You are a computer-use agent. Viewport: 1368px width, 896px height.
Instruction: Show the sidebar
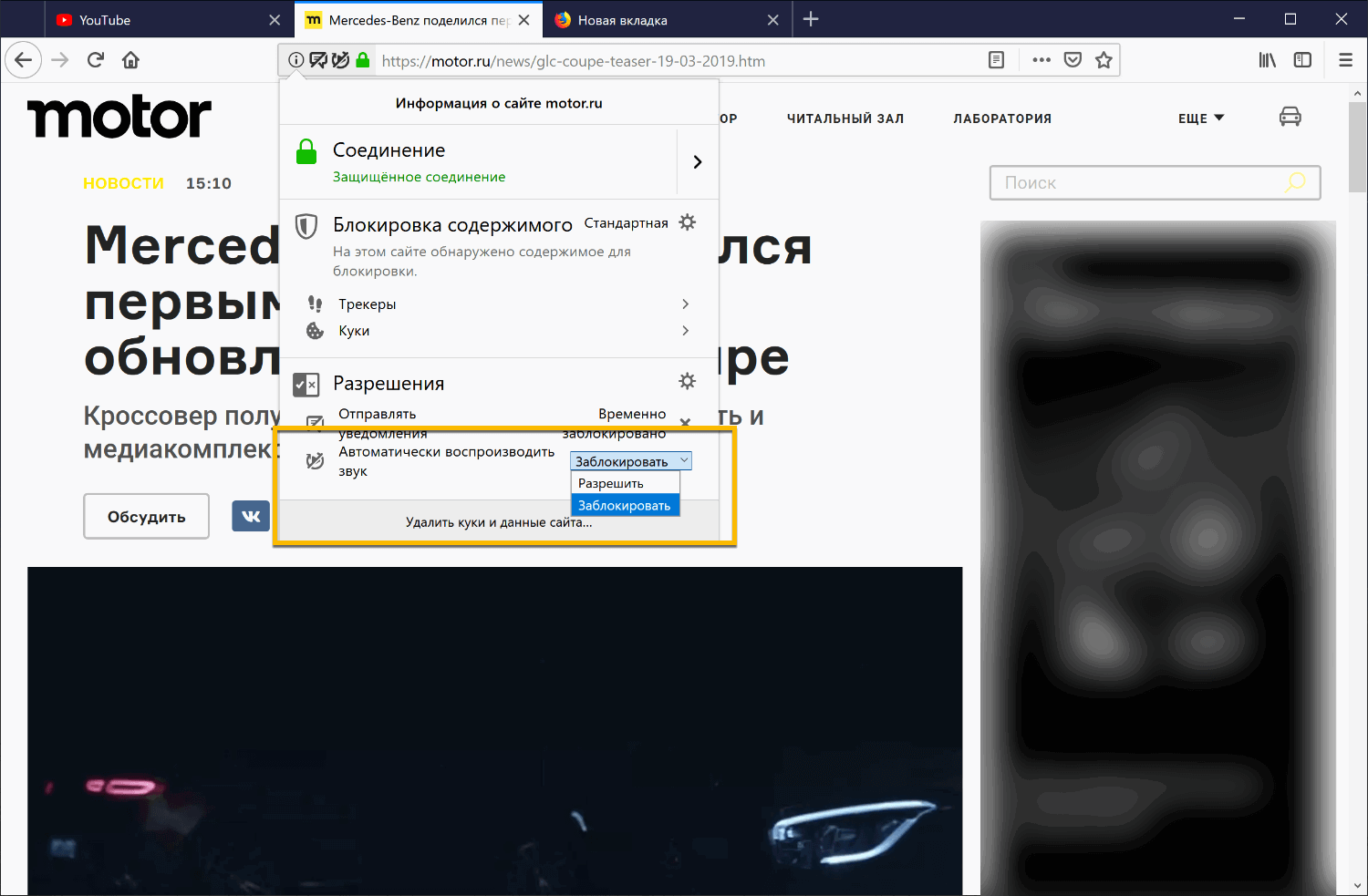(x=1302, y=60)
